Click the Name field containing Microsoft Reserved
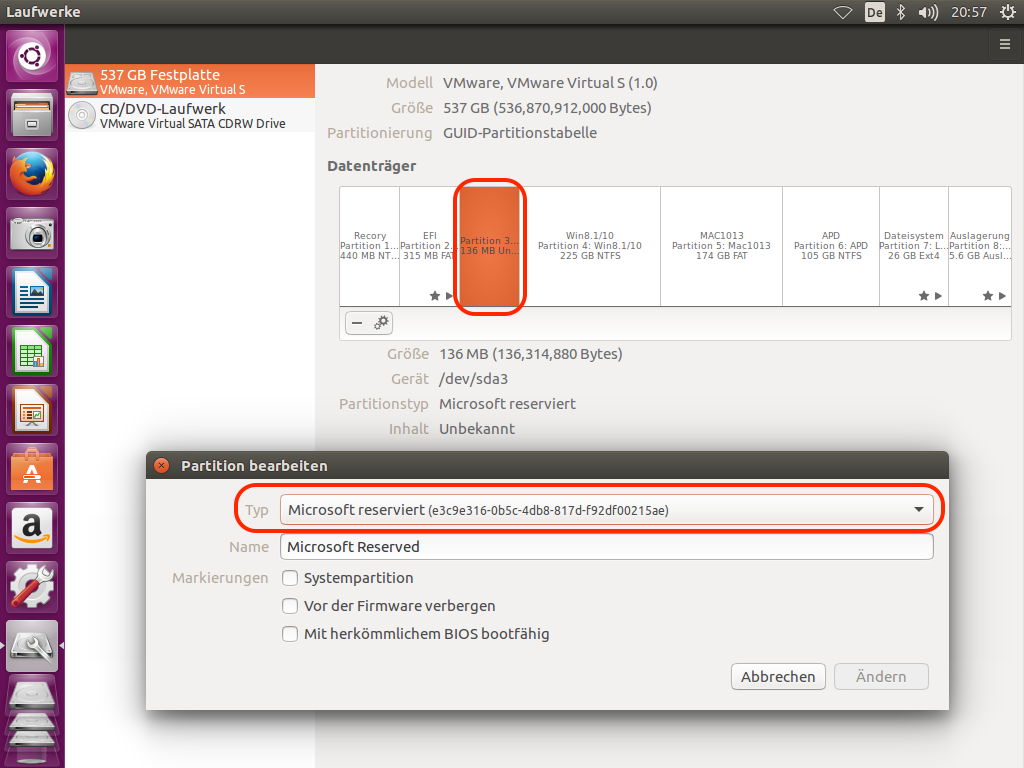The height and width of the screenshot is (768, 1024). [x=607, y=547]
